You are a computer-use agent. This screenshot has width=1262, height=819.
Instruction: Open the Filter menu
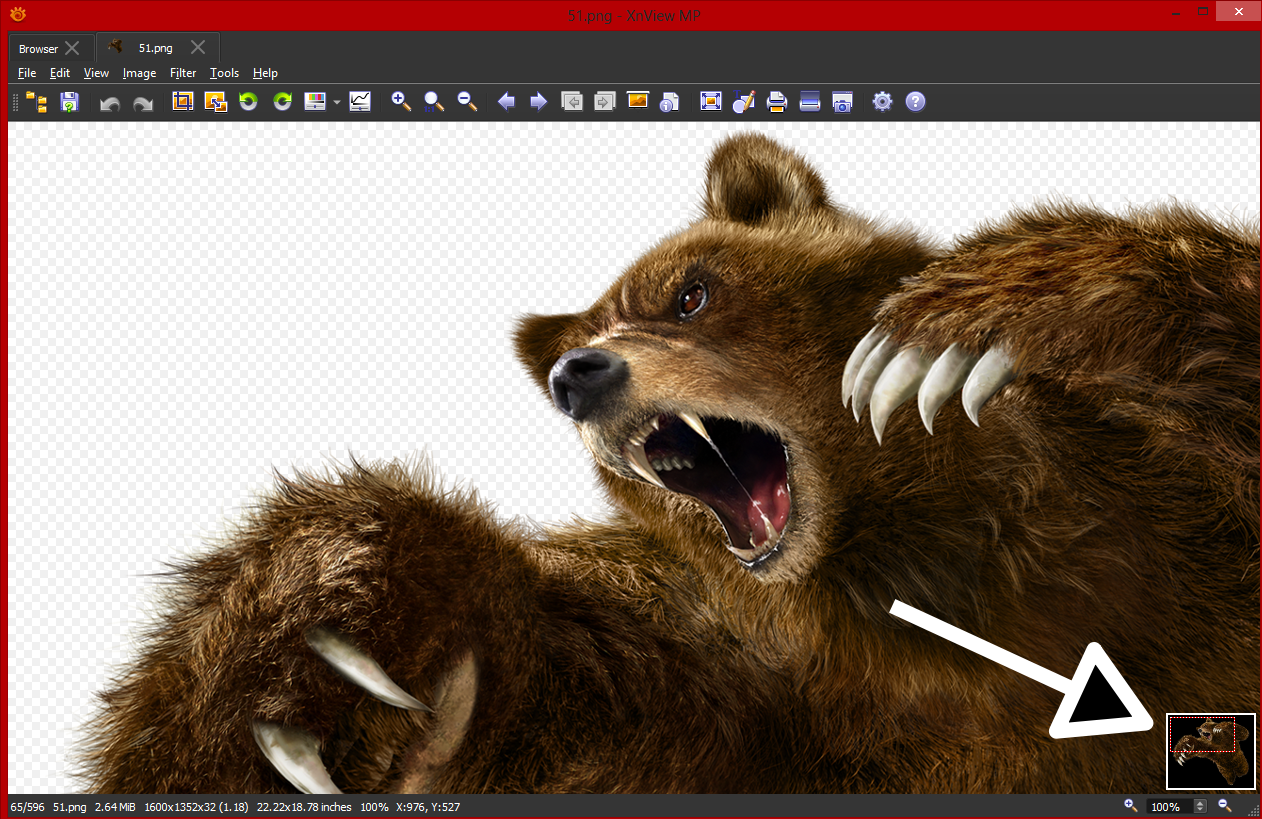[x=183, y=73]
